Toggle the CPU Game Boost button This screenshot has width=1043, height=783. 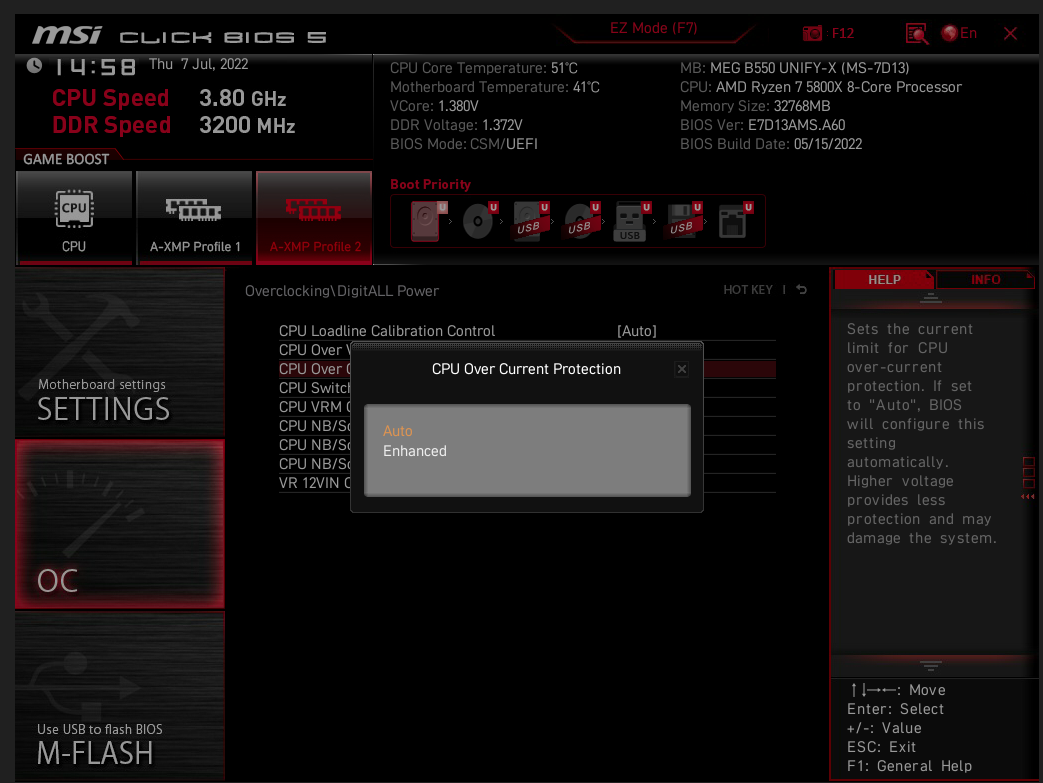tap(74, 218)
